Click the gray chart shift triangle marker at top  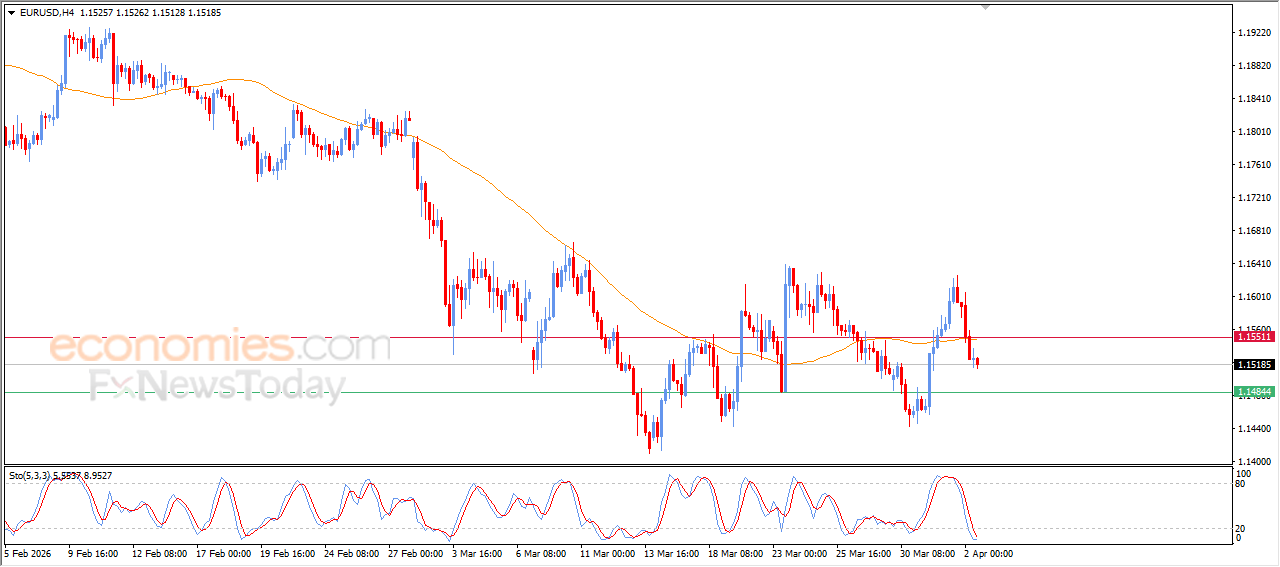click(986, 7)
